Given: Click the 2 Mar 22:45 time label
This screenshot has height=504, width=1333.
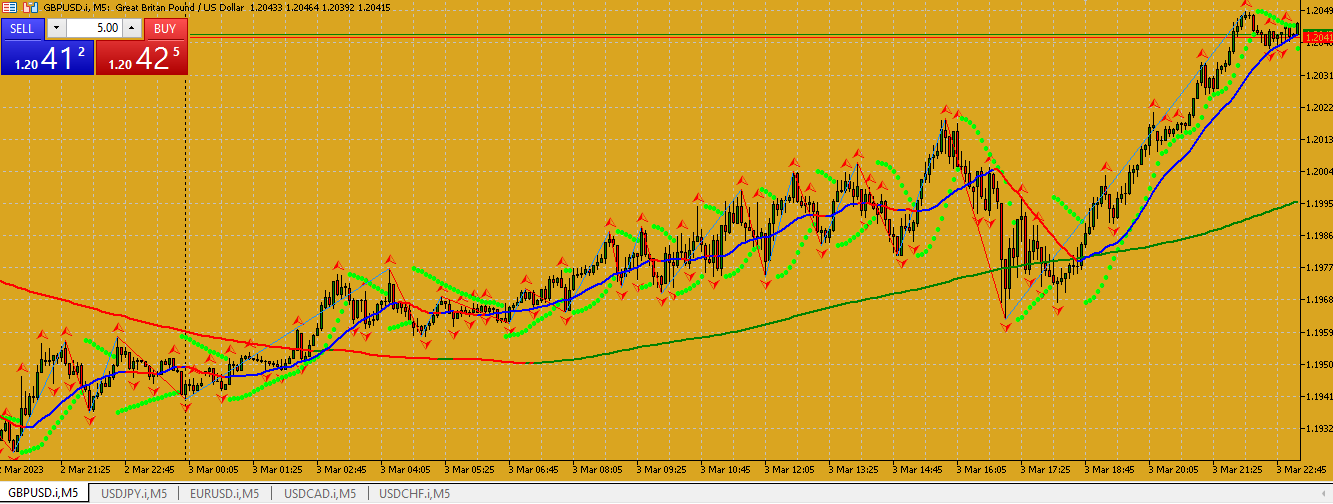Looking at the screenshot, I should 149,468.
